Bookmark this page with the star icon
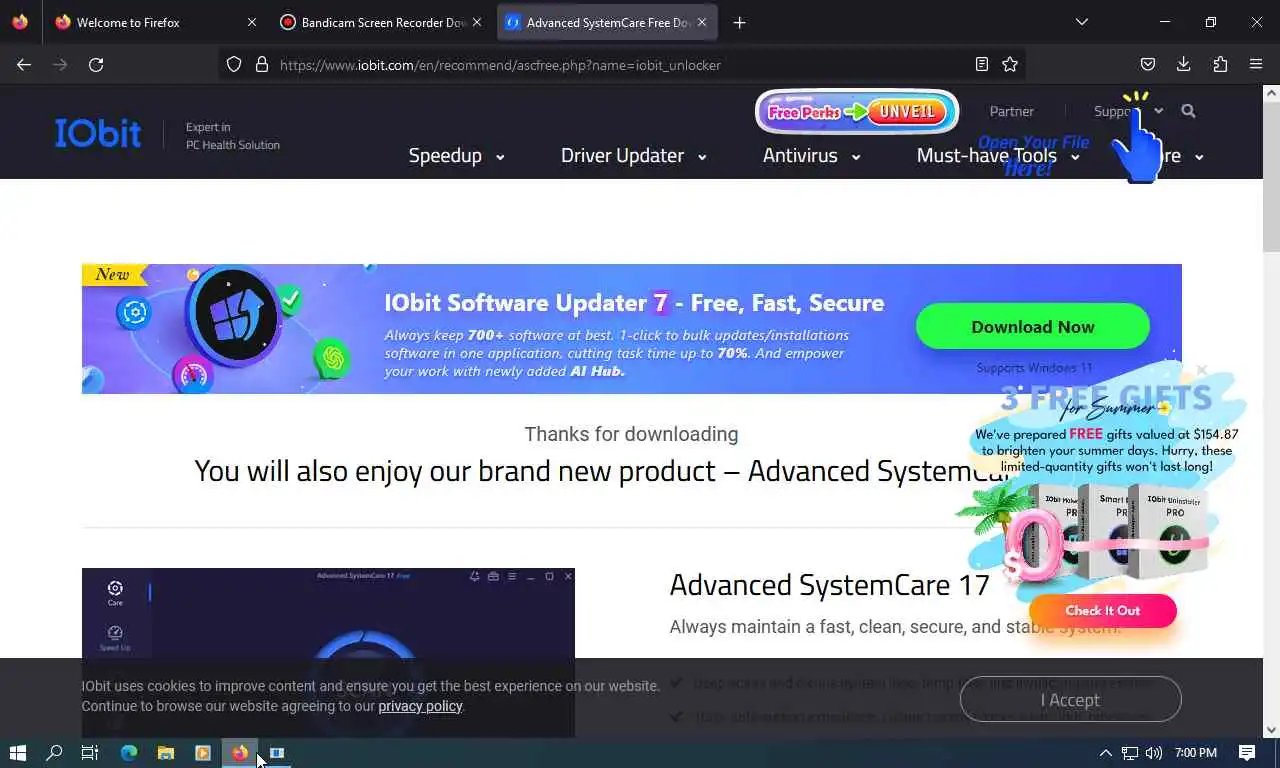 tap(1010, 64)
